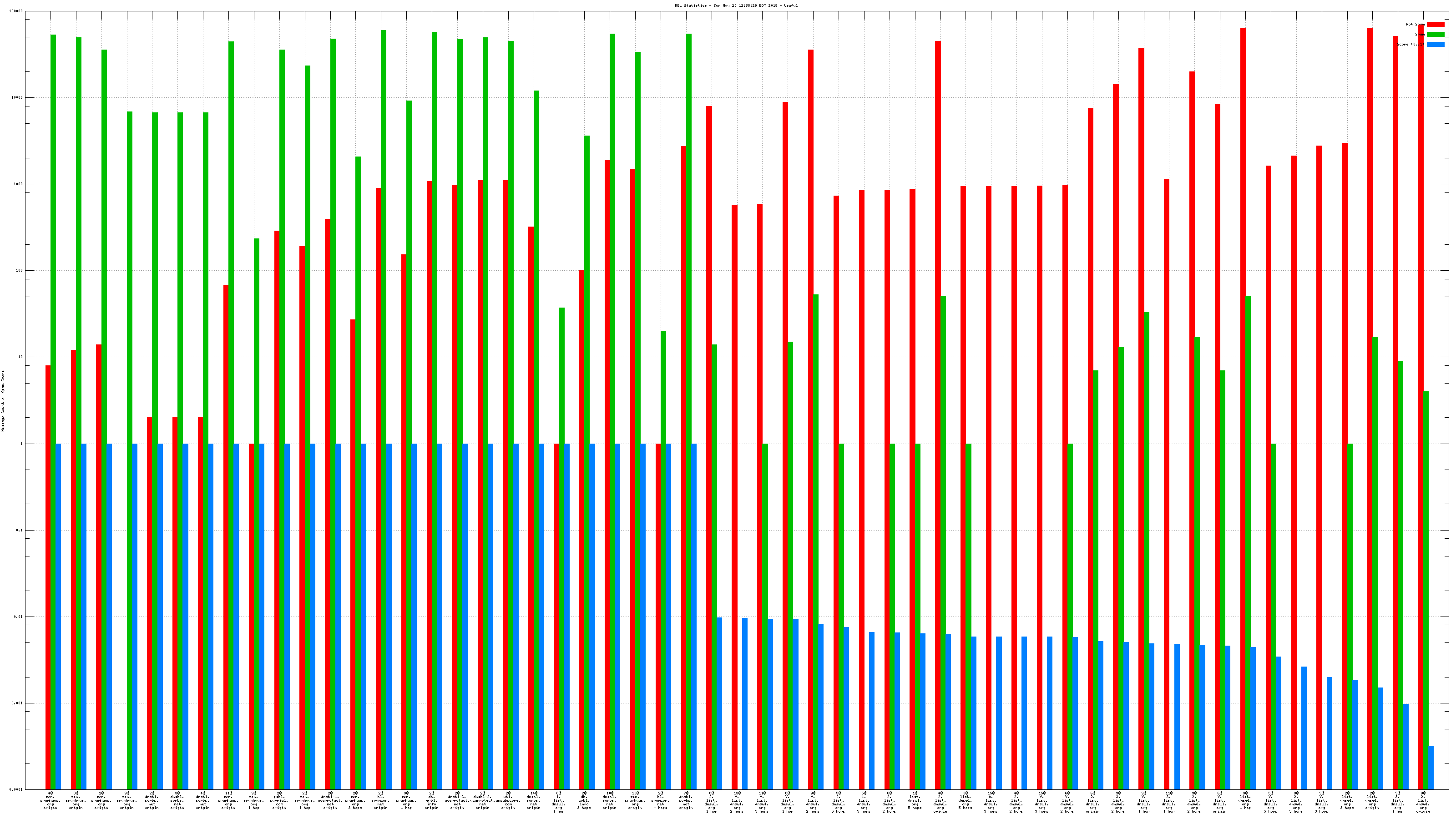
Task: Select the dnsbl-1.uceprotect.net origin axis label
Action: point(329,800)
